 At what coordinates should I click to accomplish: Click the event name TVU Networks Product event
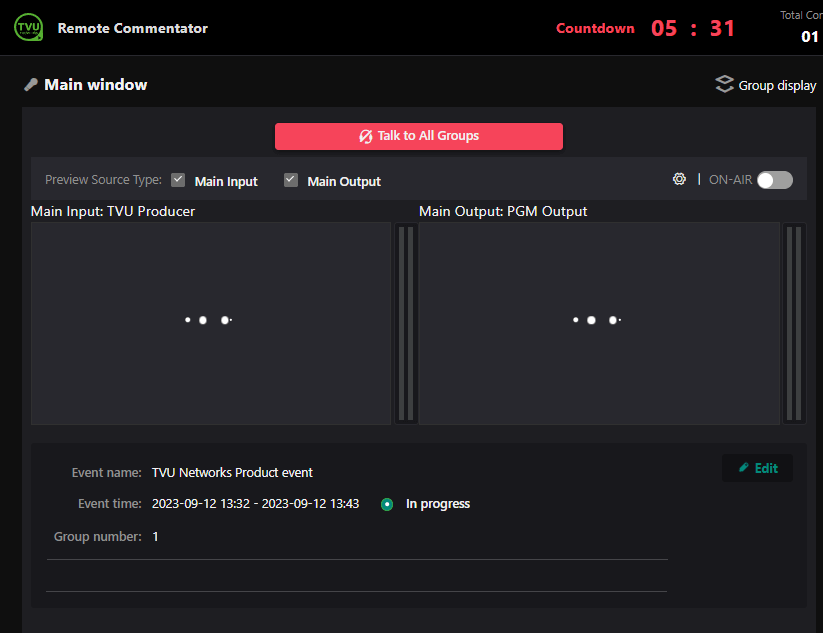232,472
